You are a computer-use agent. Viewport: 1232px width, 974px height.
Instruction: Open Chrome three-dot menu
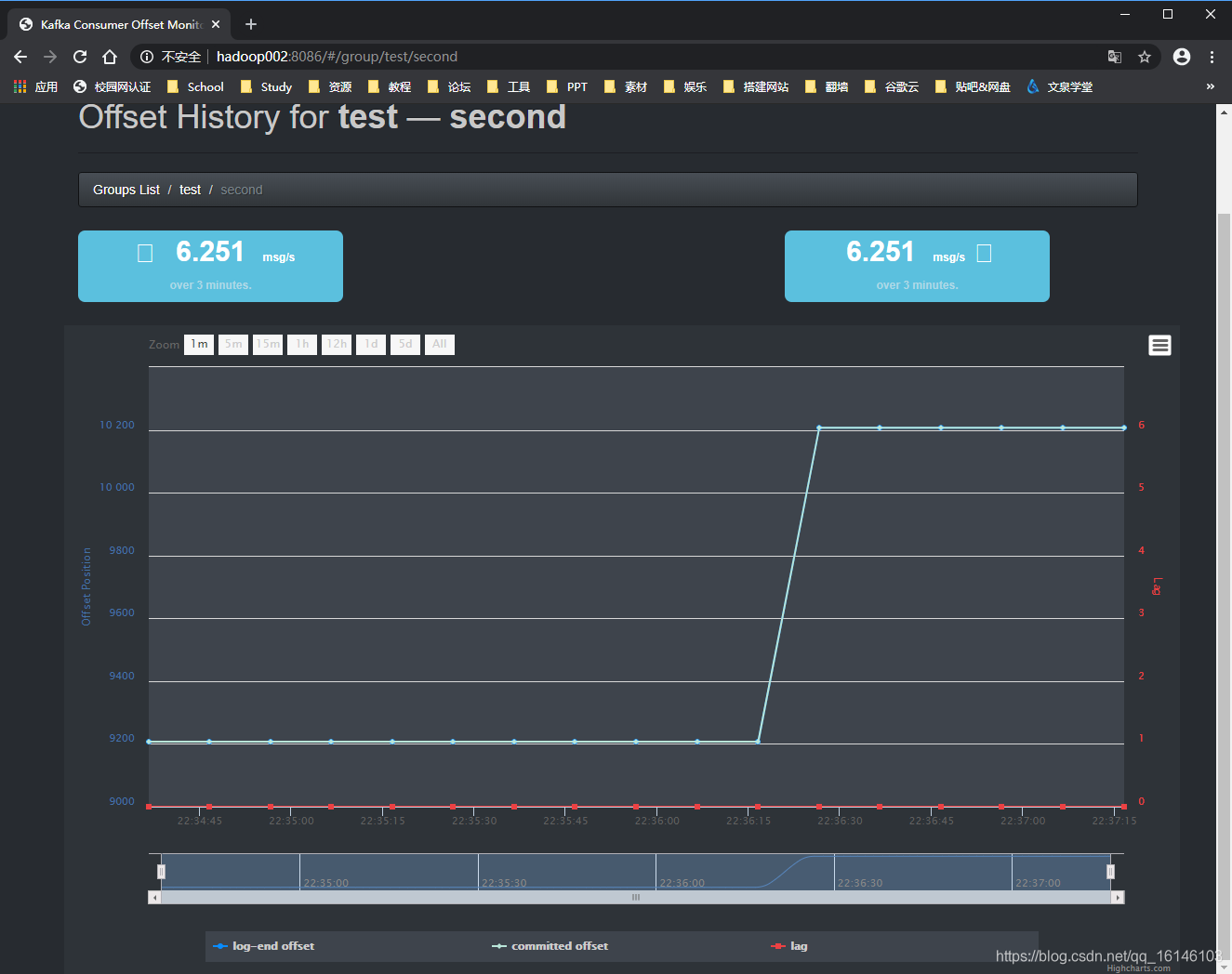tap(1212, 57)
